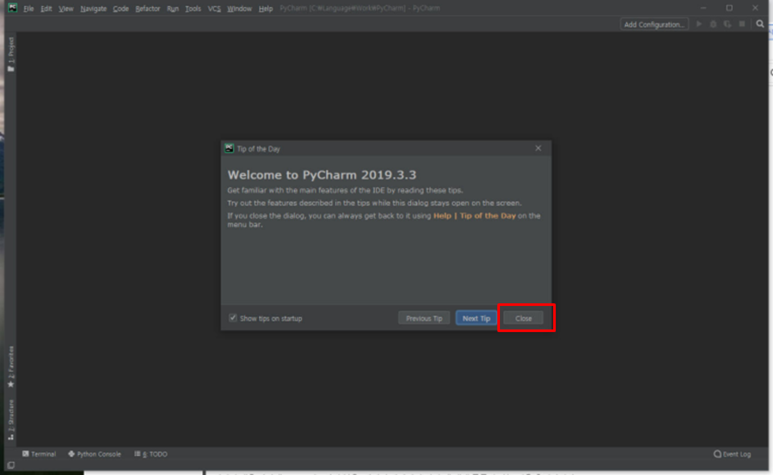Click the 'Welcome to PyCharm 2019.3.3' heading
This screenshot has width=773, height=475.
(322, 175)
